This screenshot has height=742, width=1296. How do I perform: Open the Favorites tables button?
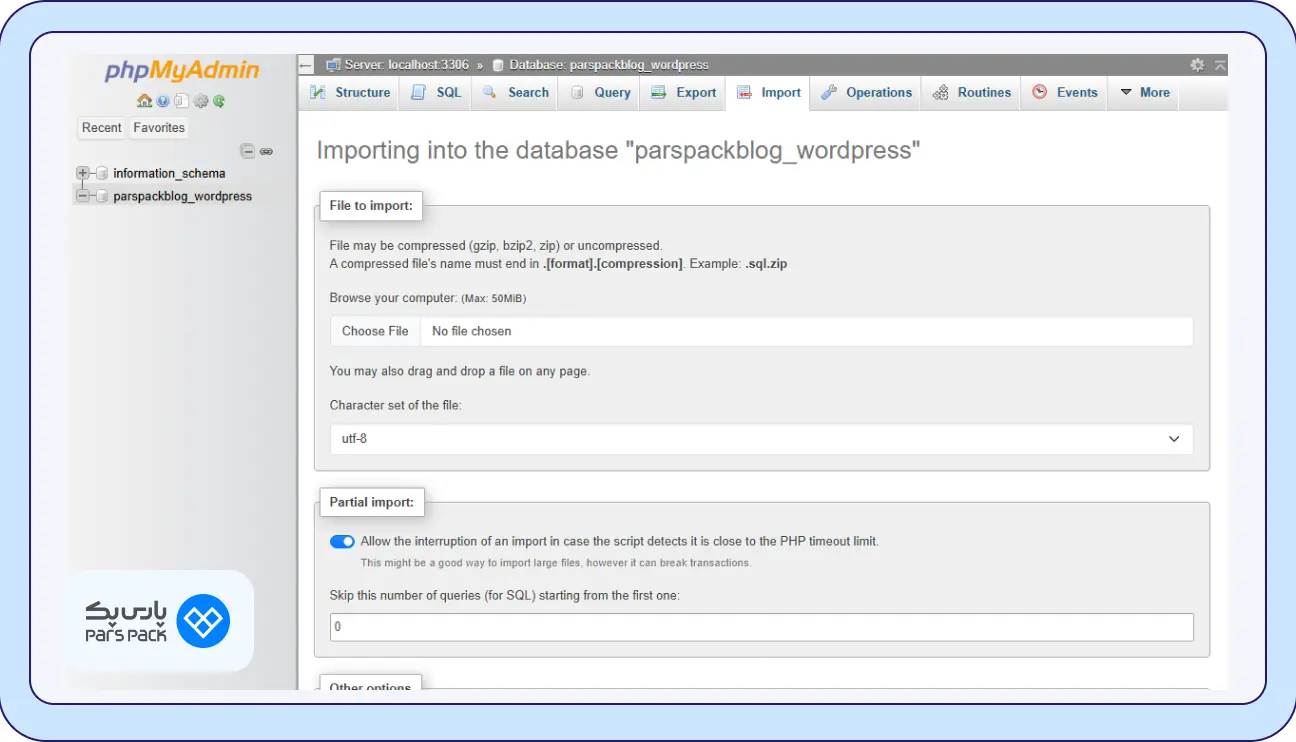click(x=159, y=128)
